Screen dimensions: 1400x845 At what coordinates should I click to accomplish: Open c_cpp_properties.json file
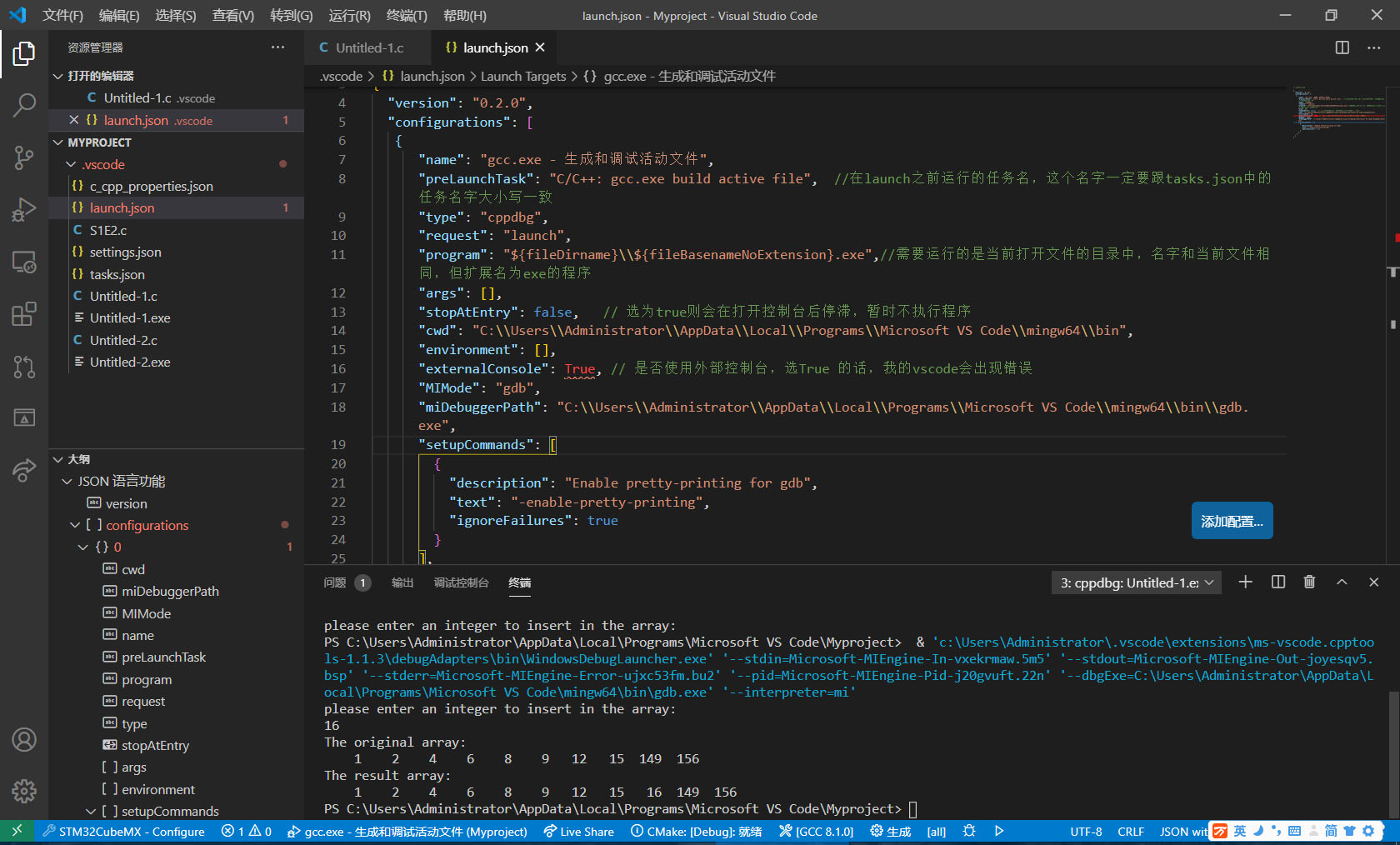click(x=176, y=186)
